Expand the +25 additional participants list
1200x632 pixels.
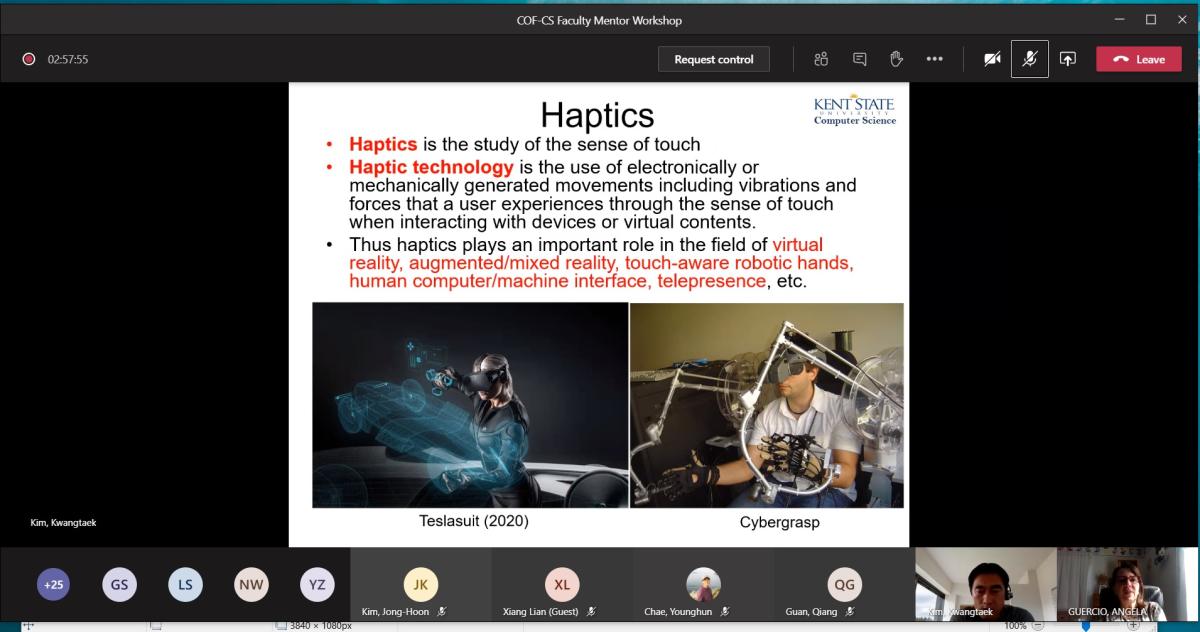coord(53,585)
